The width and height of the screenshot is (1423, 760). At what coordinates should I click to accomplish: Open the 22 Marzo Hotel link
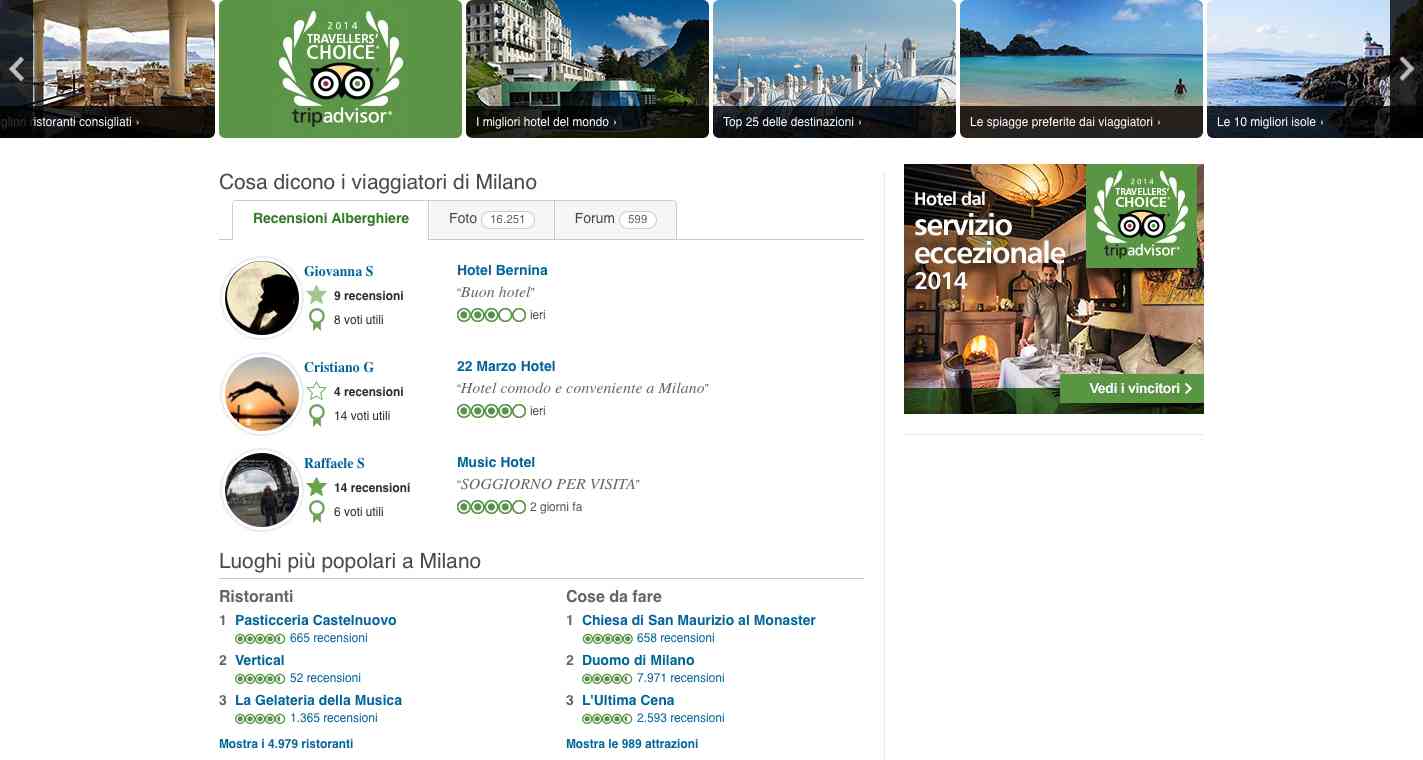(506, 366)
